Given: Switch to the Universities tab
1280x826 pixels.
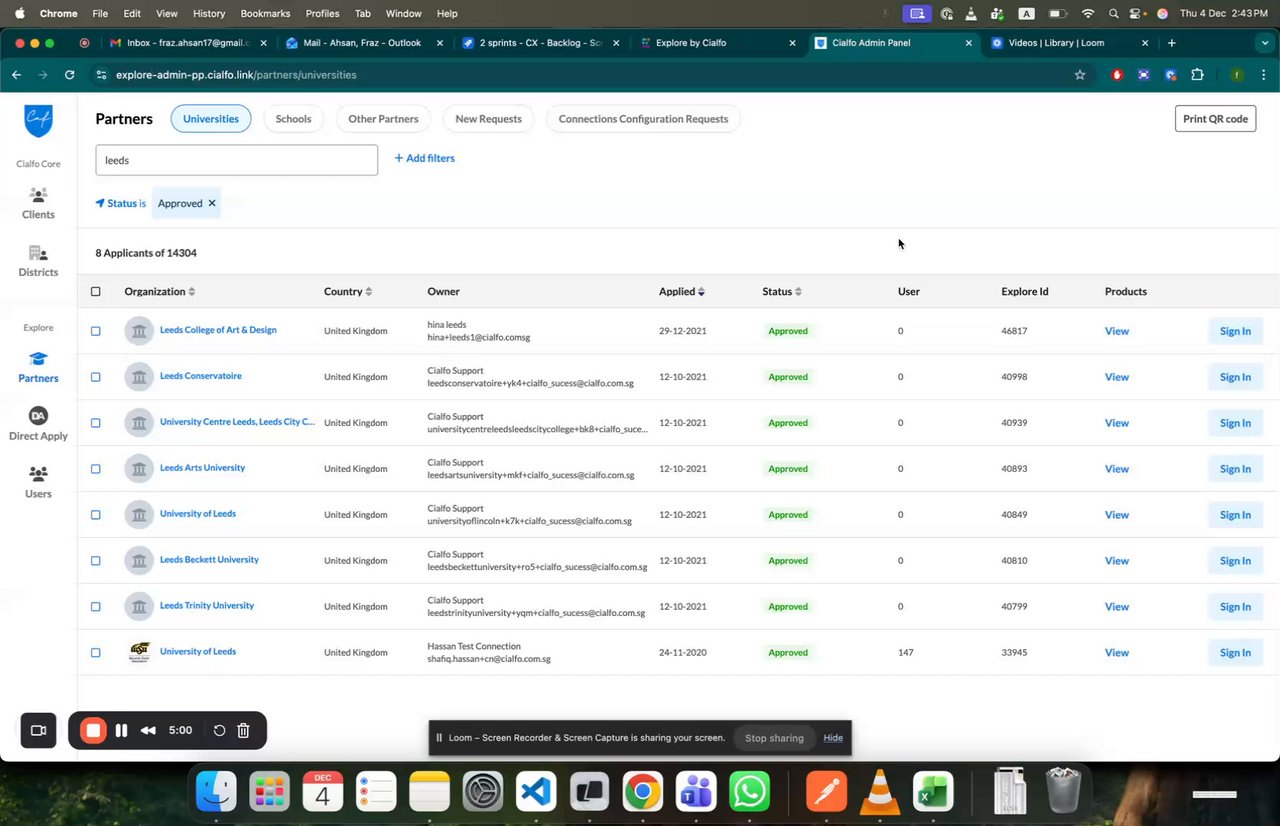Looking at the screenshot, I should pyautogui.click(x=211, y=119).
